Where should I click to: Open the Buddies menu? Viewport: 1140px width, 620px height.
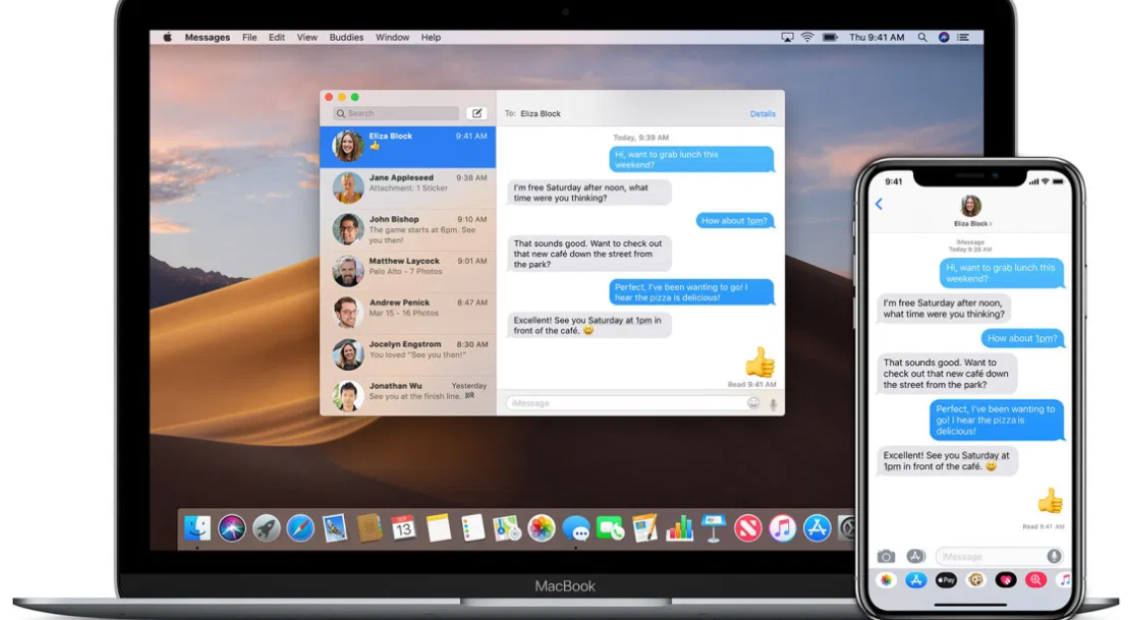[346, 37]
